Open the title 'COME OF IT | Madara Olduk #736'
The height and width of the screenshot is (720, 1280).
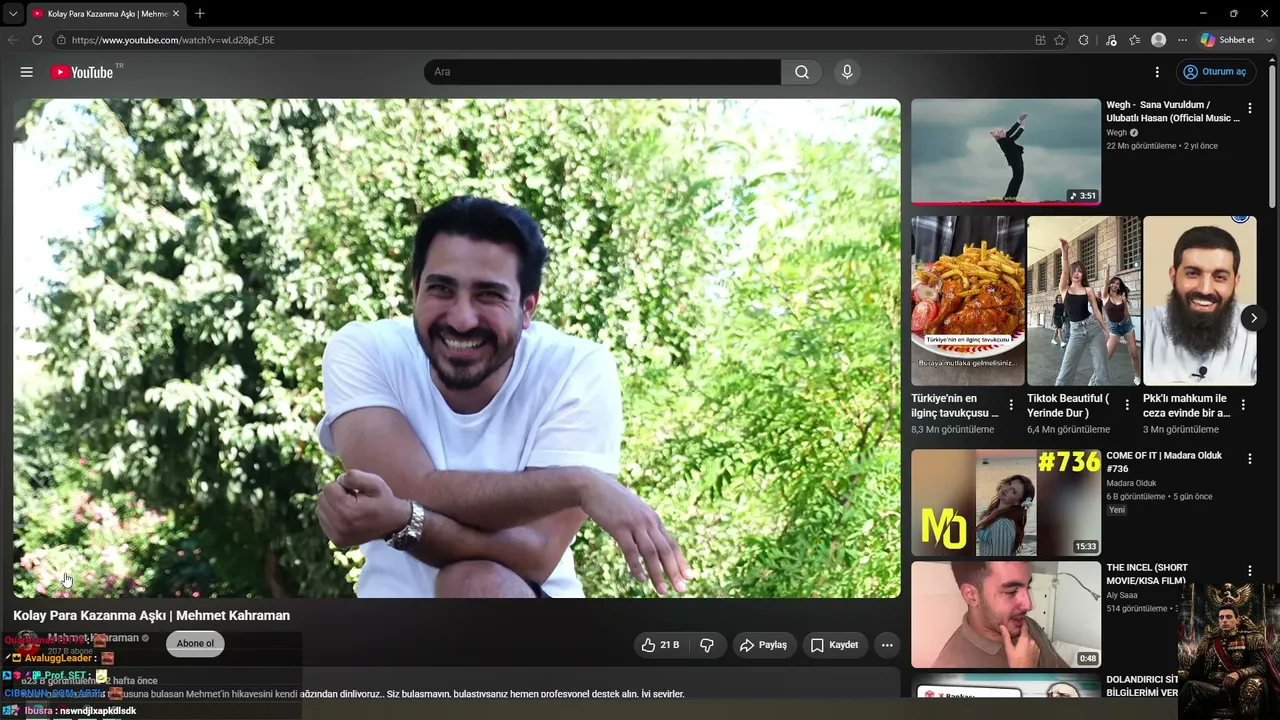[1164, 462]
